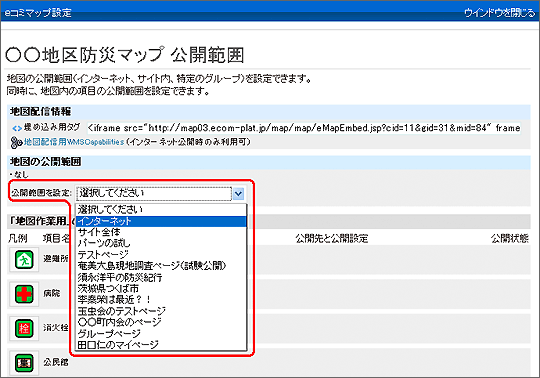Select 玉虫会のテストページ option
Viewport: 540px width, 378px height.
[x=161, y=311]
